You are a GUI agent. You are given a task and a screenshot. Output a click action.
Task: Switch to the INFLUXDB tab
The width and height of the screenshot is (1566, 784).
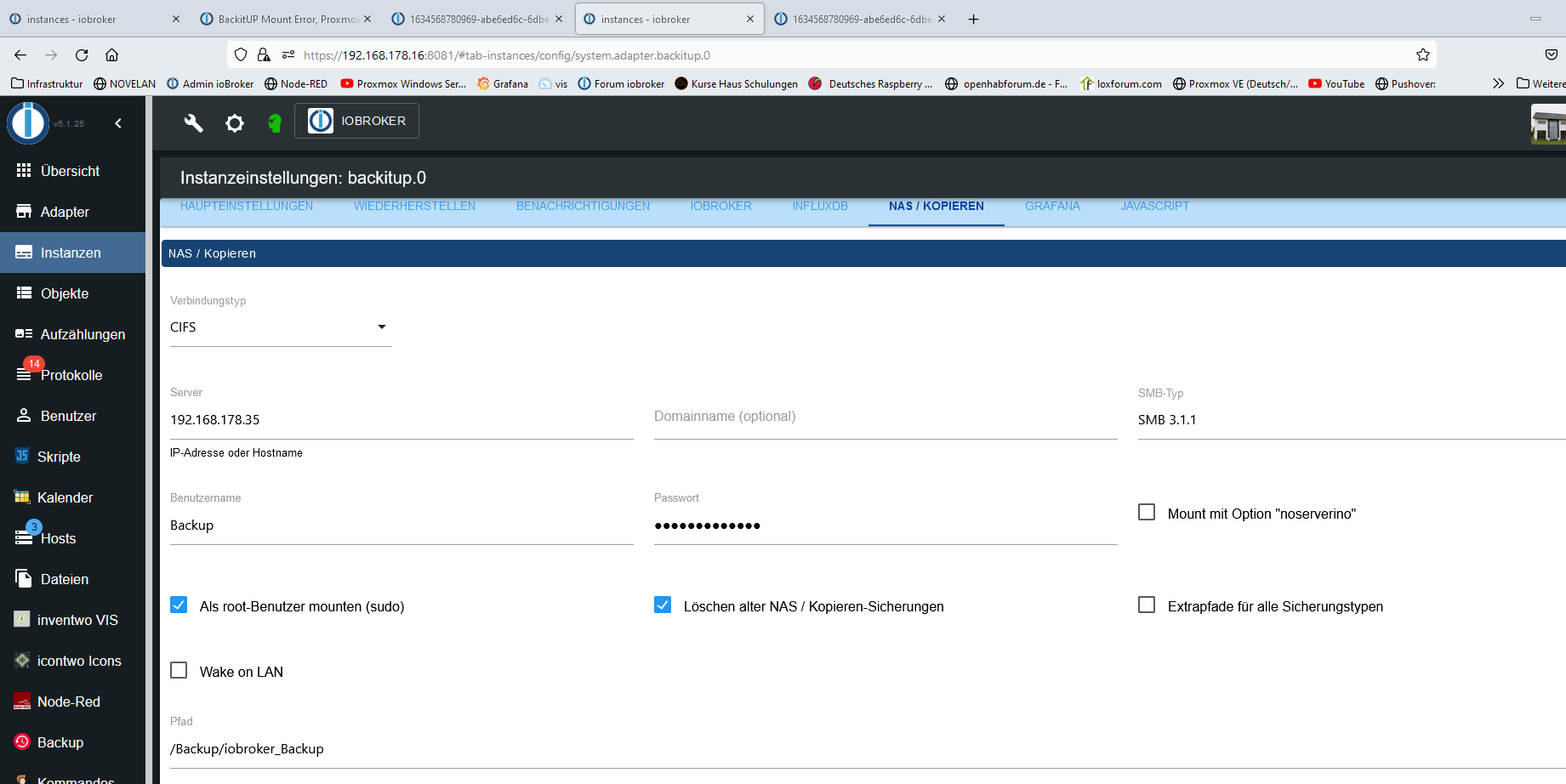[820, 207]
